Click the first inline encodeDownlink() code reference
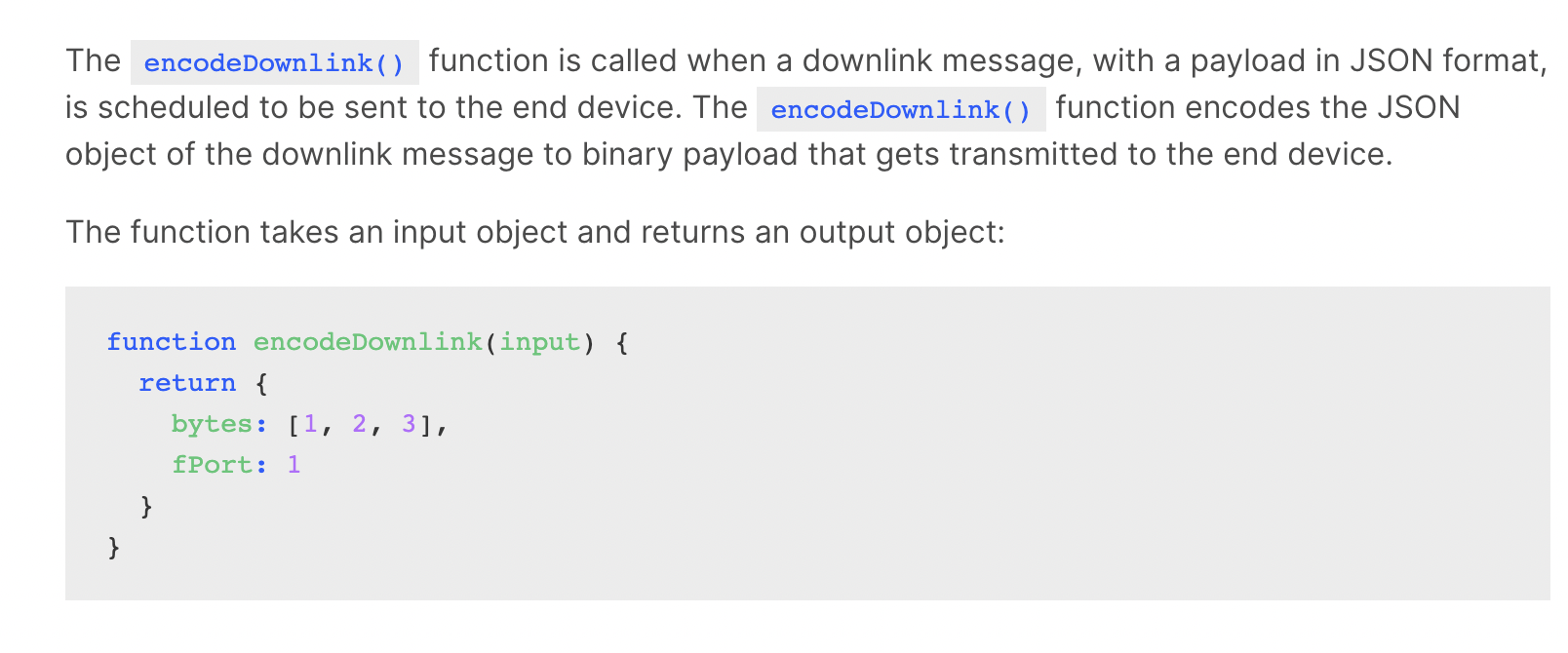The width and height of the screenshot is (1568, 653). 274,62
